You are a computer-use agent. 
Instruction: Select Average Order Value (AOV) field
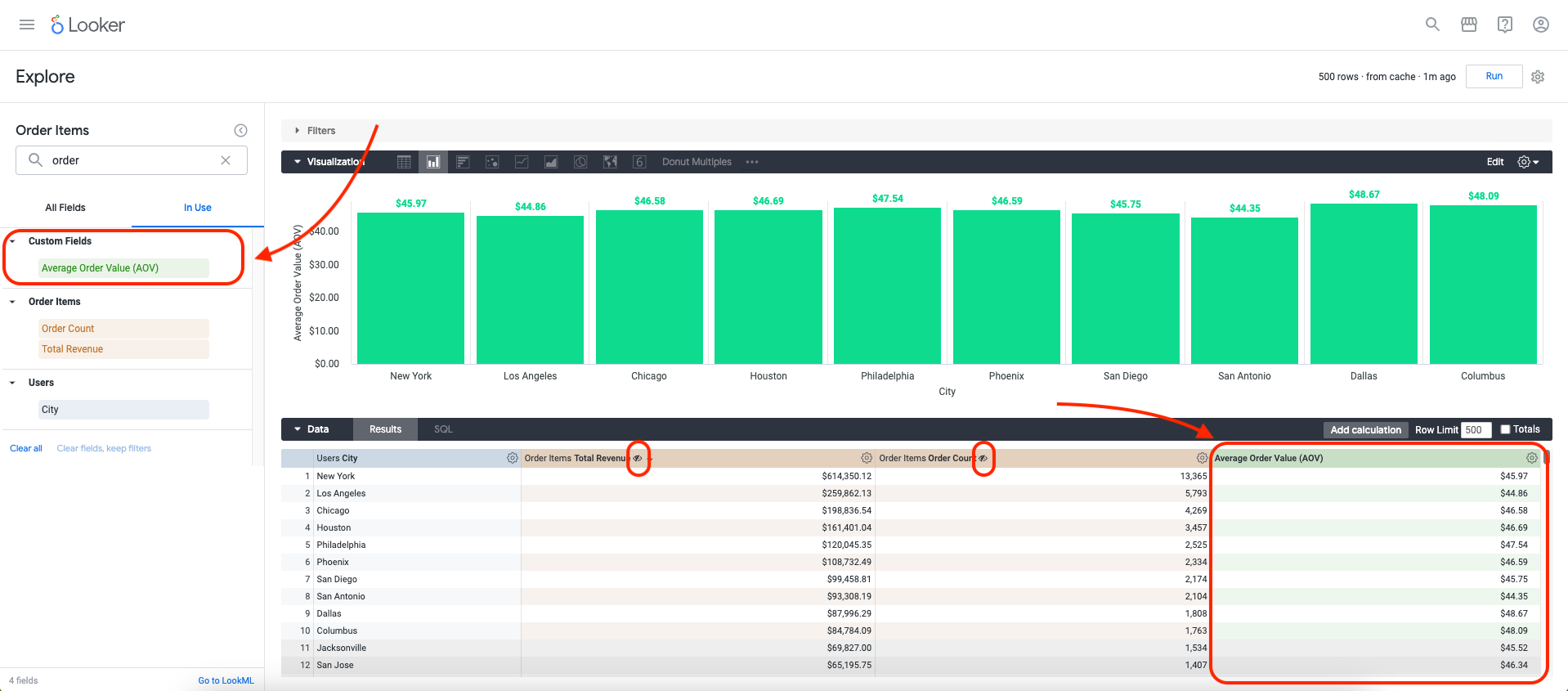[x=123, y=268]
